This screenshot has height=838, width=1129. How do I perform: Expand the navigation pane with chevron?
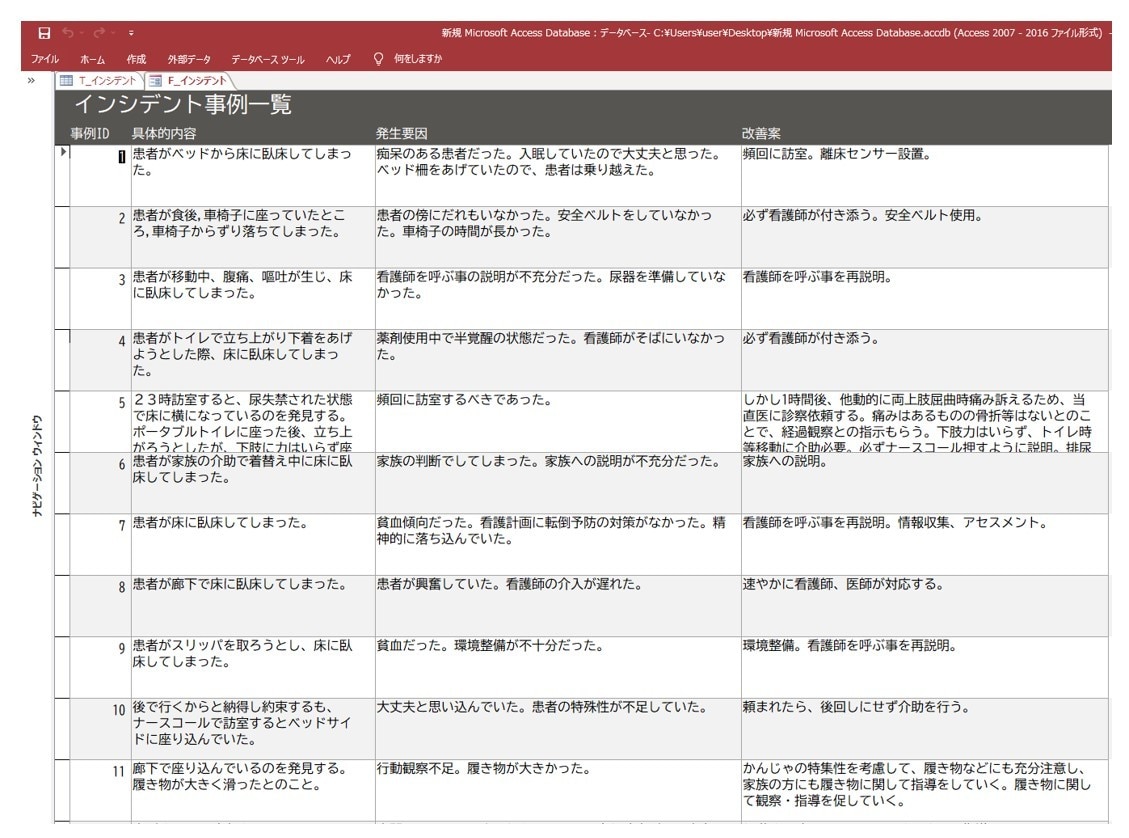coord(31,81)
